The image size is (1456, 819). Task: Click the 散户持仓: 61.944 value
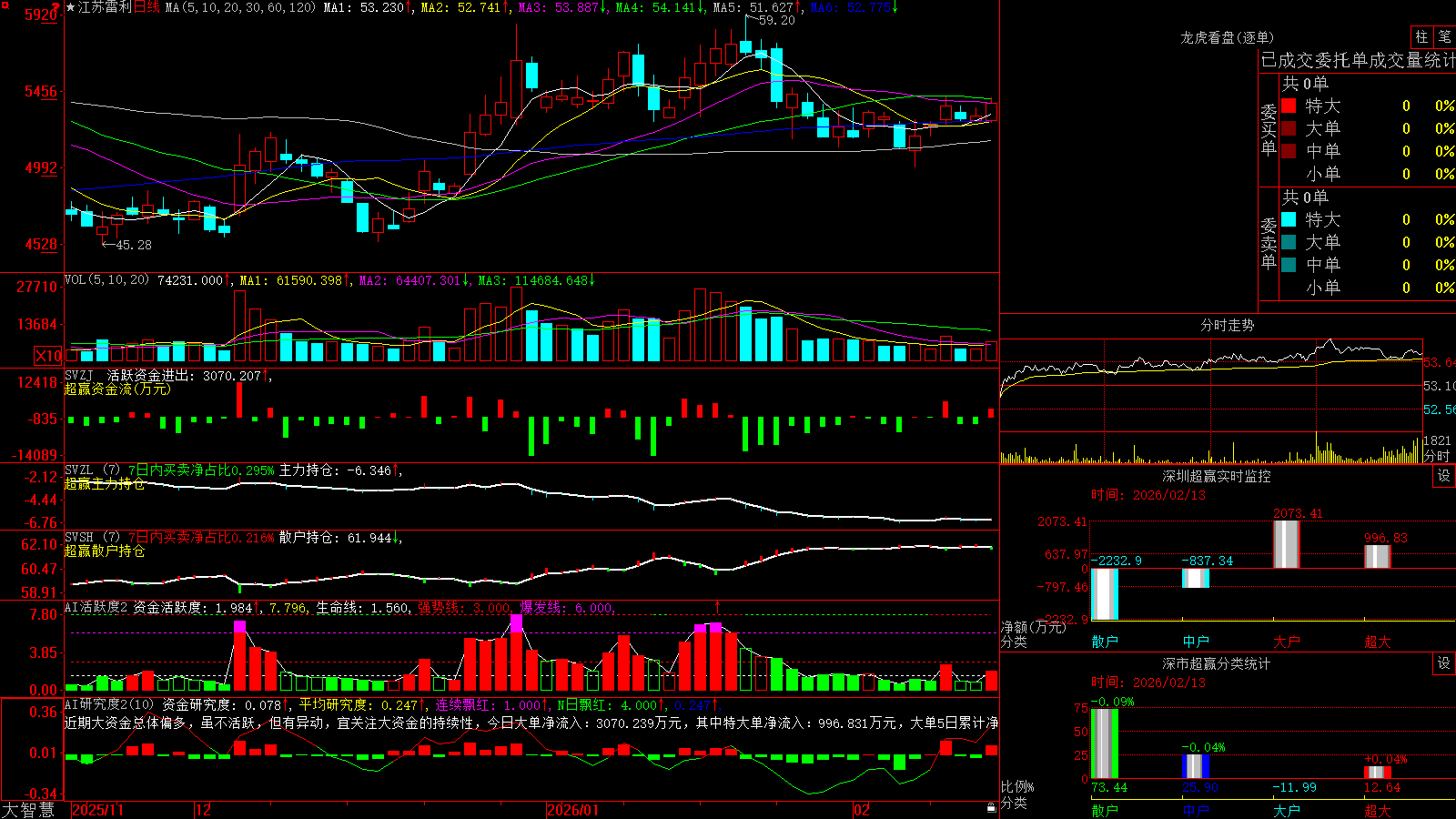[338, 538]
